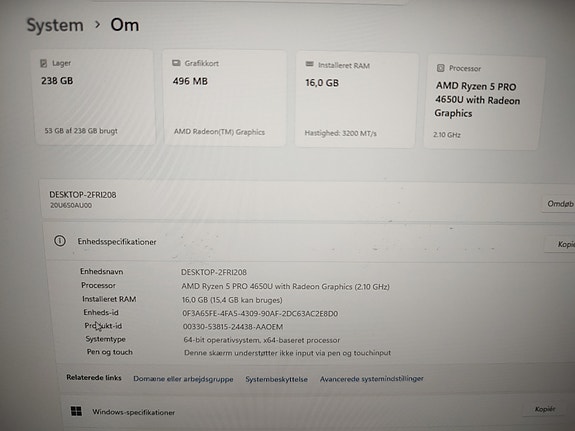Click the Relaterede links label

point(94,377)
